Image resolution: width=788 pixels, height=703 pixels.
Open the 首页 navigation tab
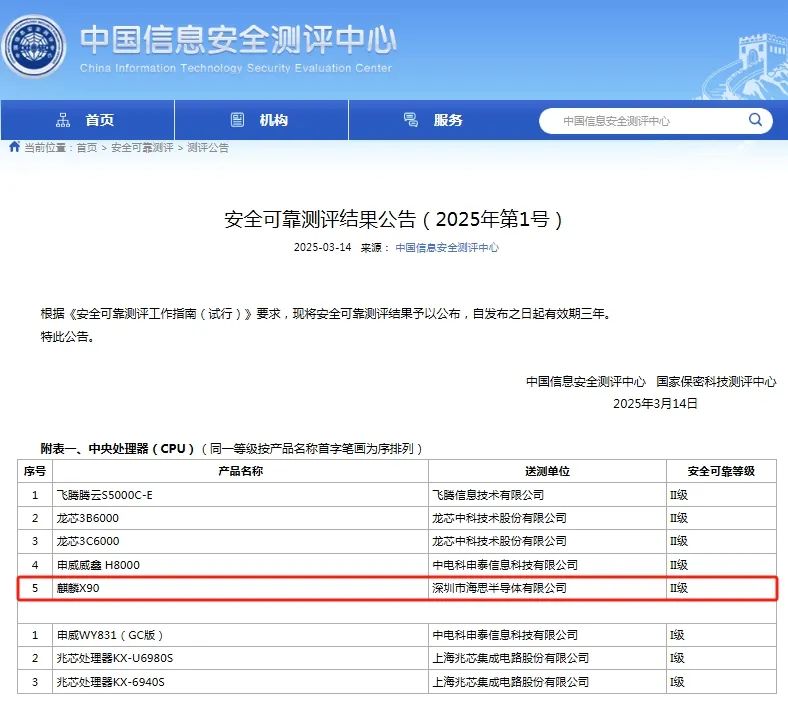(x=87, y=120)
